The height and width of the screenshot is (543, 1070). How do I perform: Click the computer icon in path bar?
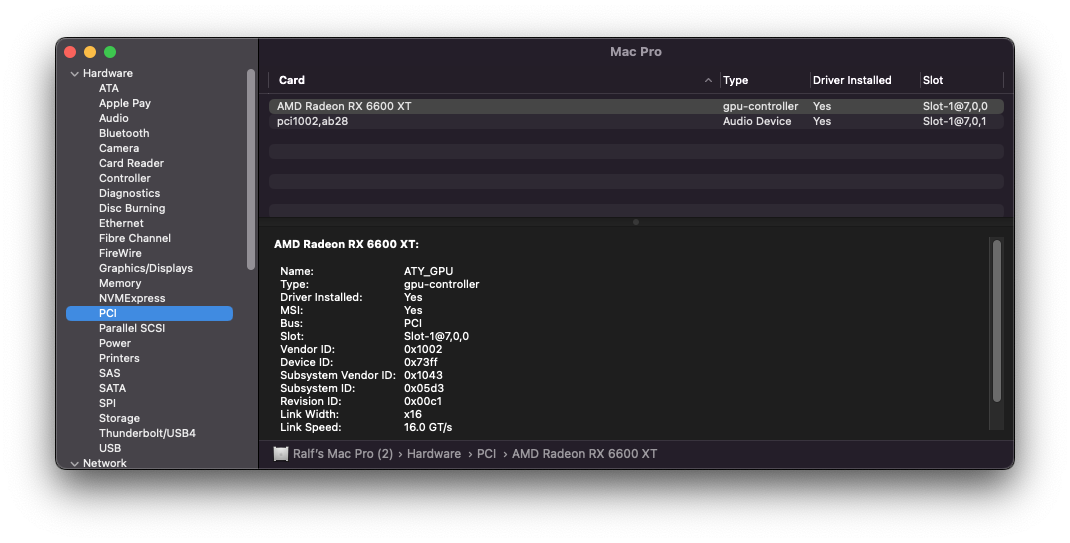click(x=280, y=454)
